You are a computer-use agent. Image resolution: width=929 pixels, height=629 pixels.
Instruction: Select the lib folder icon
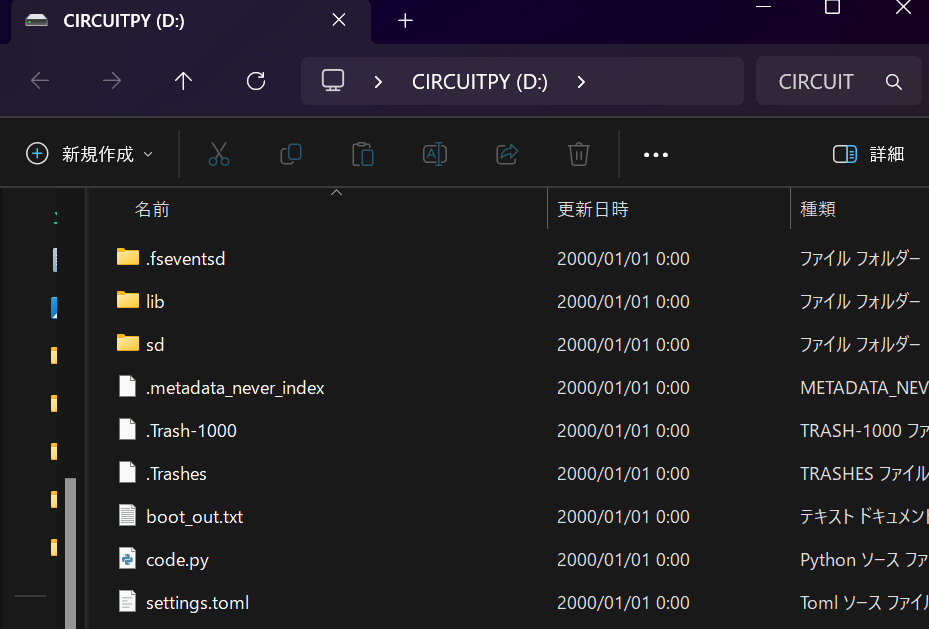(x=128, y=301)
